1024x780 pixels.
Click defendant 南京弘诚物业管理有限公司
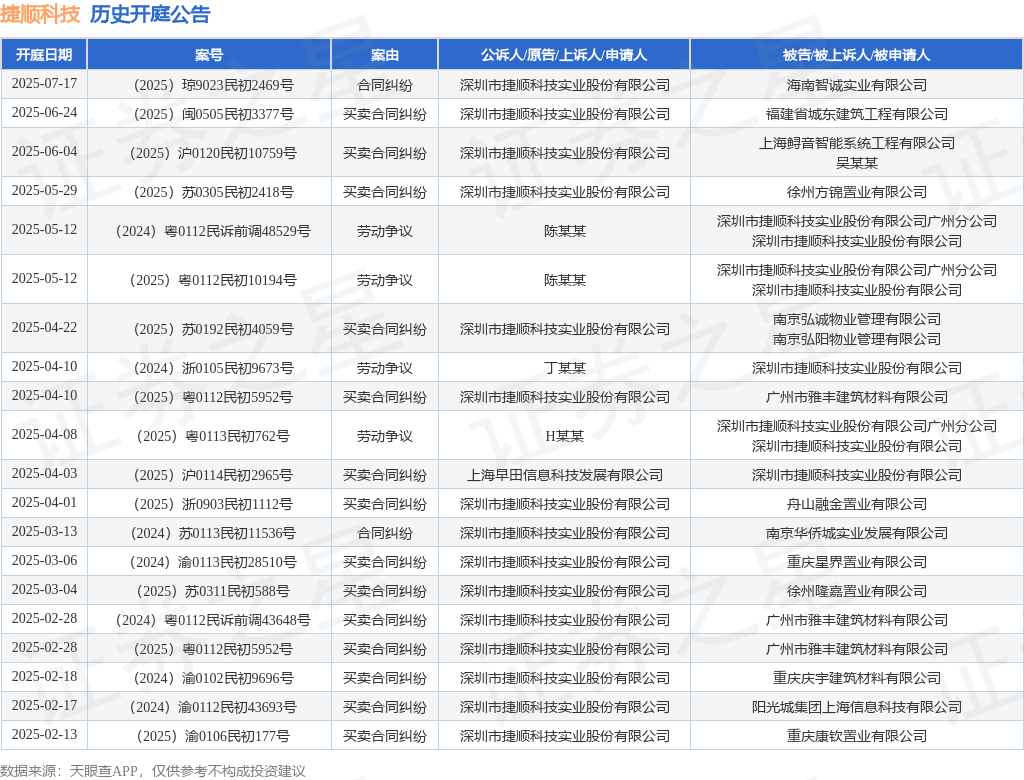pyautogui.click(x=857, y=319)
